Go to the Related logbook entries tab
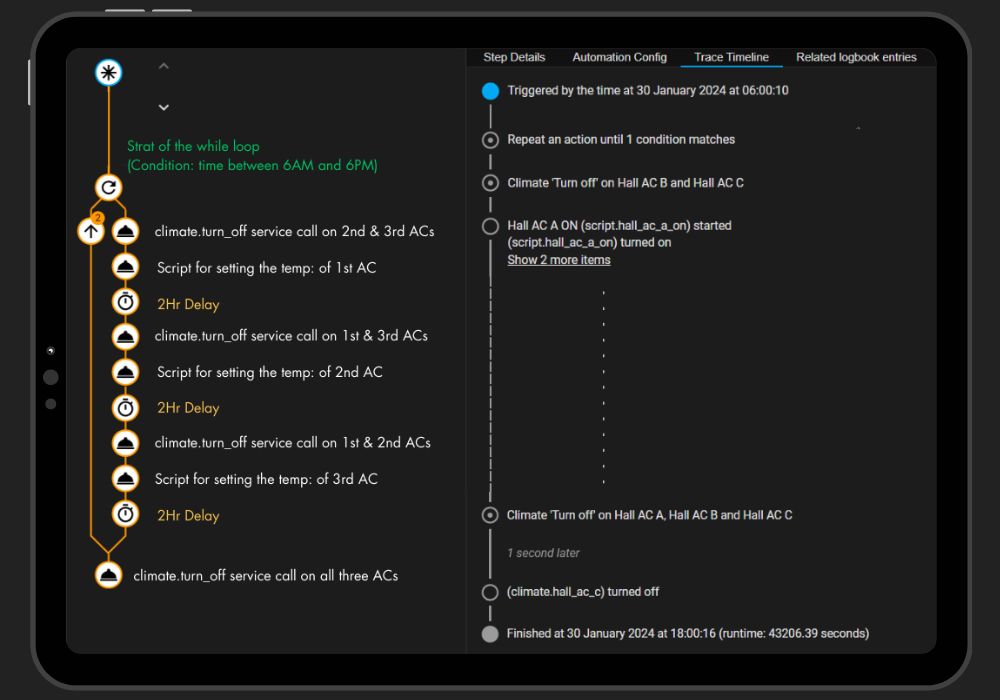Viewport: 1000px width, 700px height. [x=856, y=57]
